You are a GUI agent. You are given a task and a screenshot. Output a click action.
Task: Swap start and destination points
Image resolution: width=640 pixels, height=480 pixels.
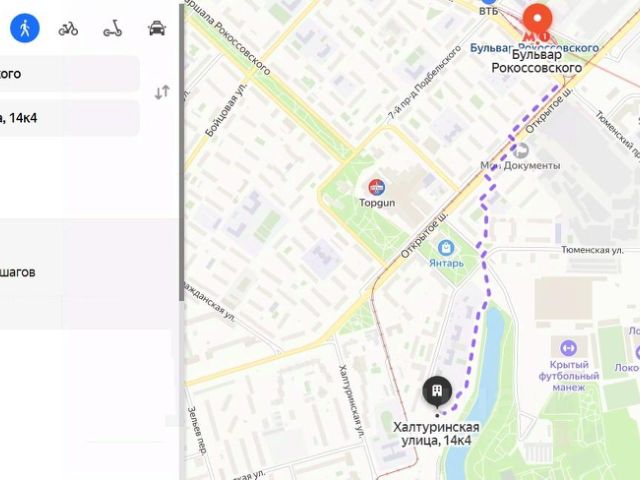coord(162,92)
